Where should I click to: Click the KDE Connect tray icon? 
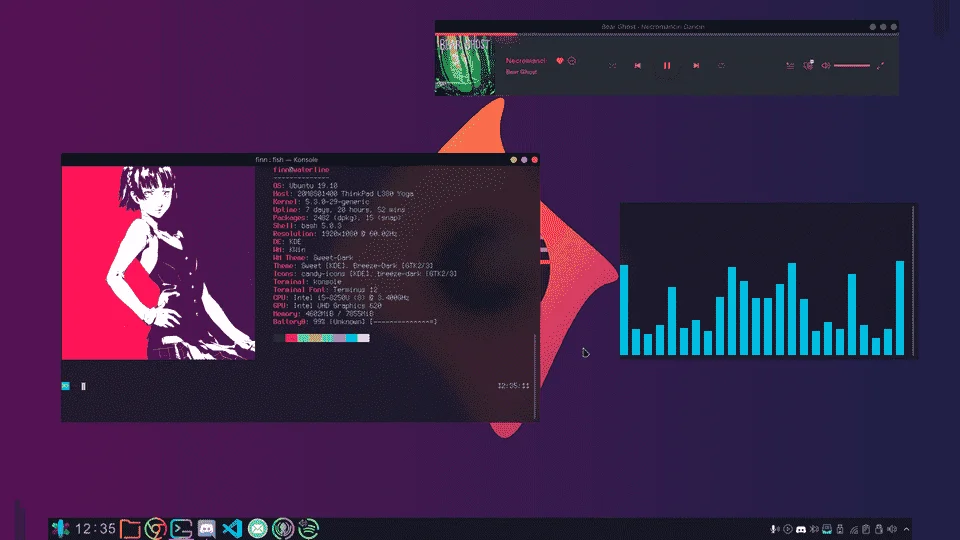[827, 529]
